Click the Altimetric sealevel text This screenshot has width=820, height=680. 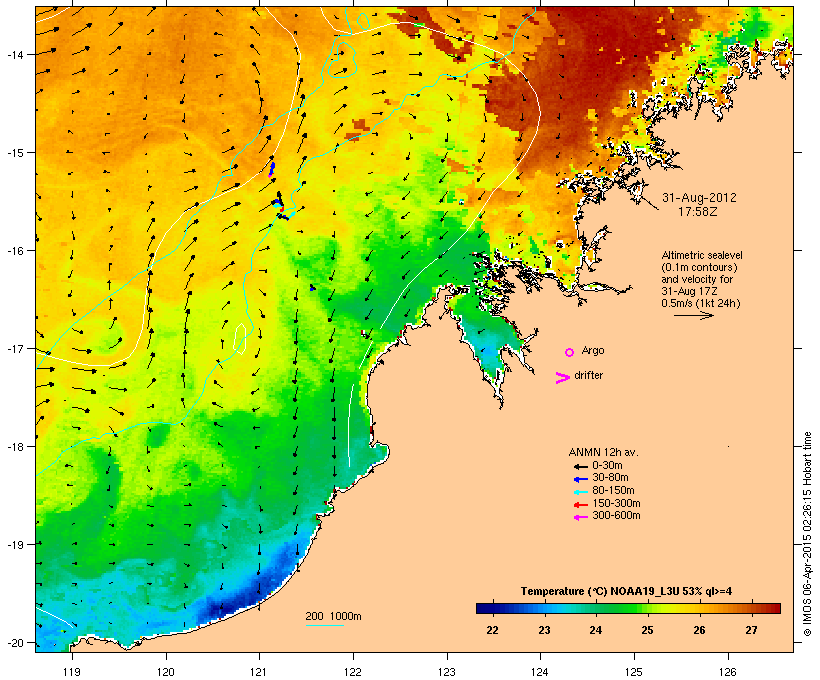(702, 255)
